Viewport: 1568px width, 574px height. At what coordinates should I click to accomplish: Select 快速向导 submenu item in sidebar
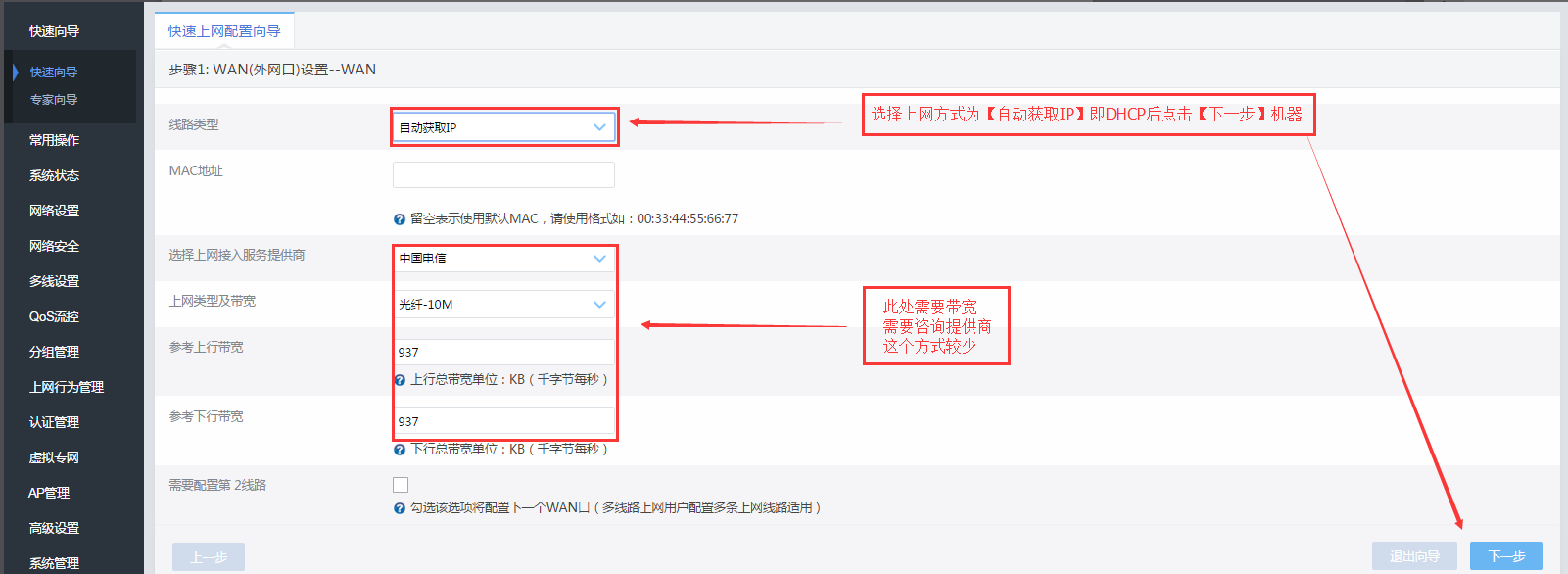click(x=54, y=72)
